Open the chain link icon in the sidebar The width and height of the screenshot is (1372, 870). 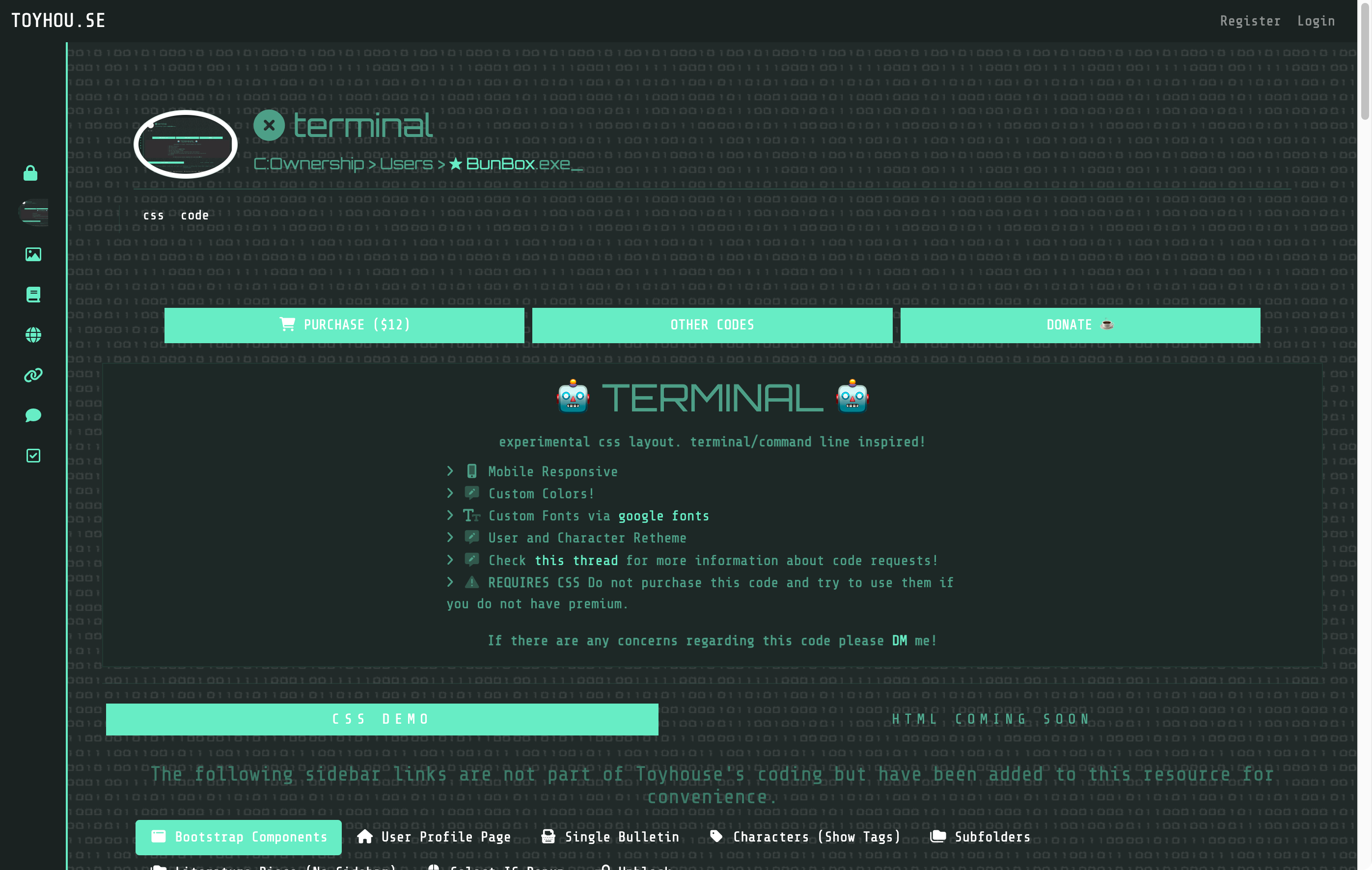tap(32, 375)
